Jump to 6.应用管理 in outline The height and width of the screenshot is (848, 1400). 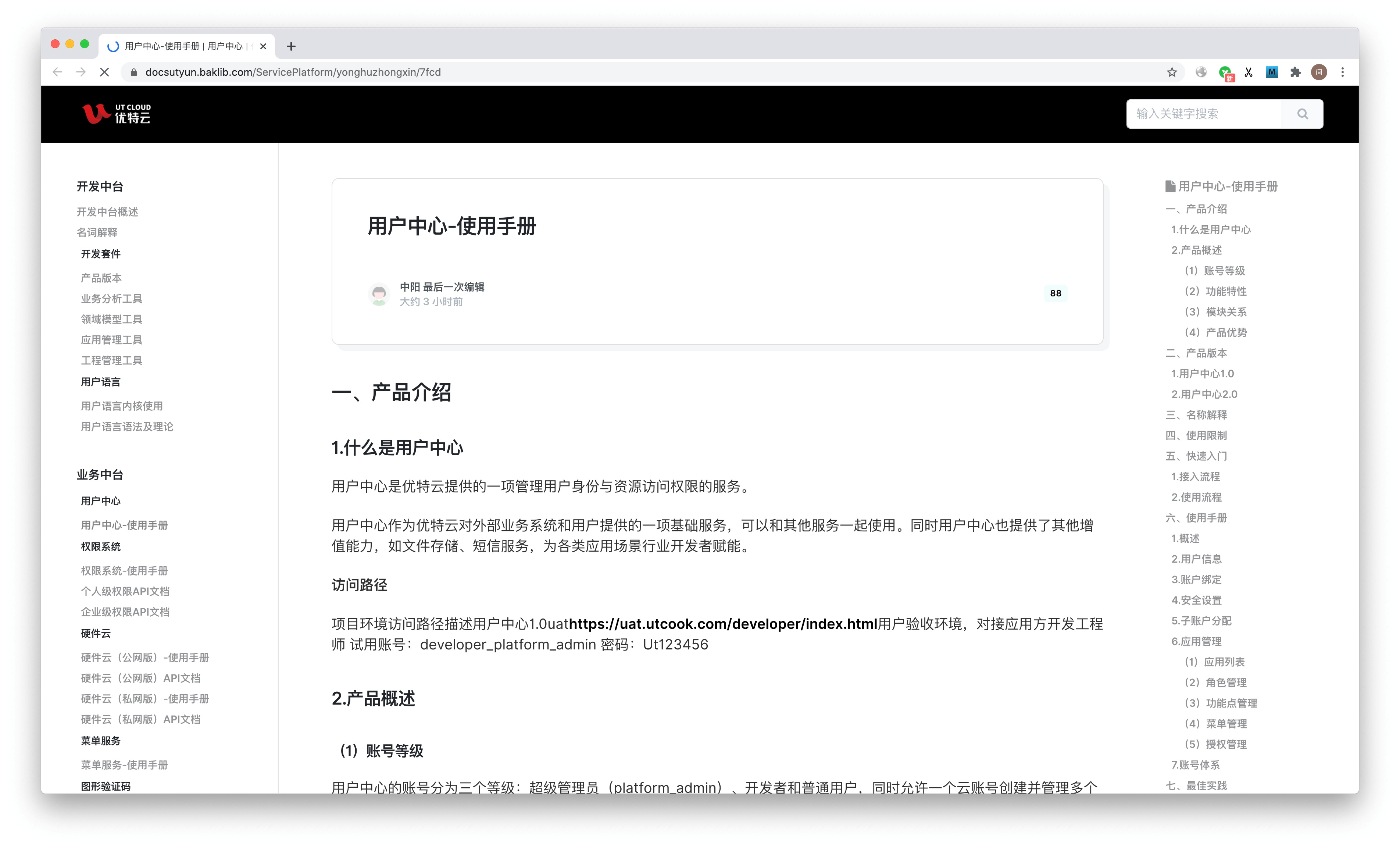[x=1196, y=641]
